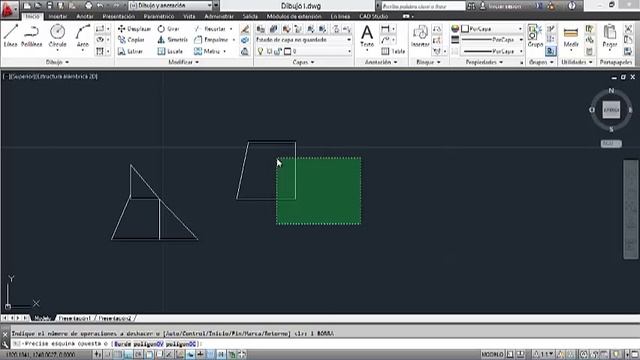Toggle the MODELO space button in status bar
This screenshot has height=360, width=640.
tap(492, 354)
